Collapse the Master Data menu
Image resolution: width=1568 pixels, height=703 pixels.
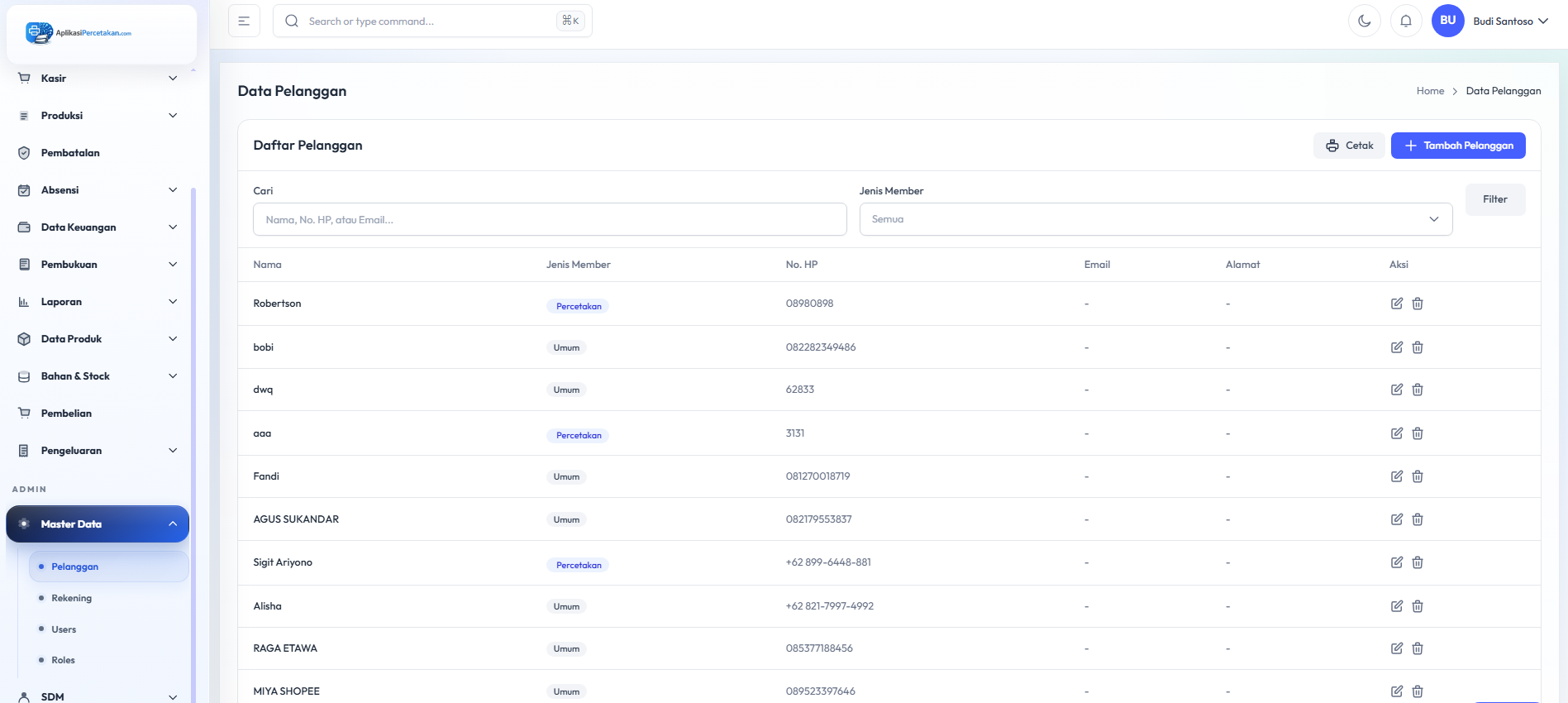coord(98,524)
